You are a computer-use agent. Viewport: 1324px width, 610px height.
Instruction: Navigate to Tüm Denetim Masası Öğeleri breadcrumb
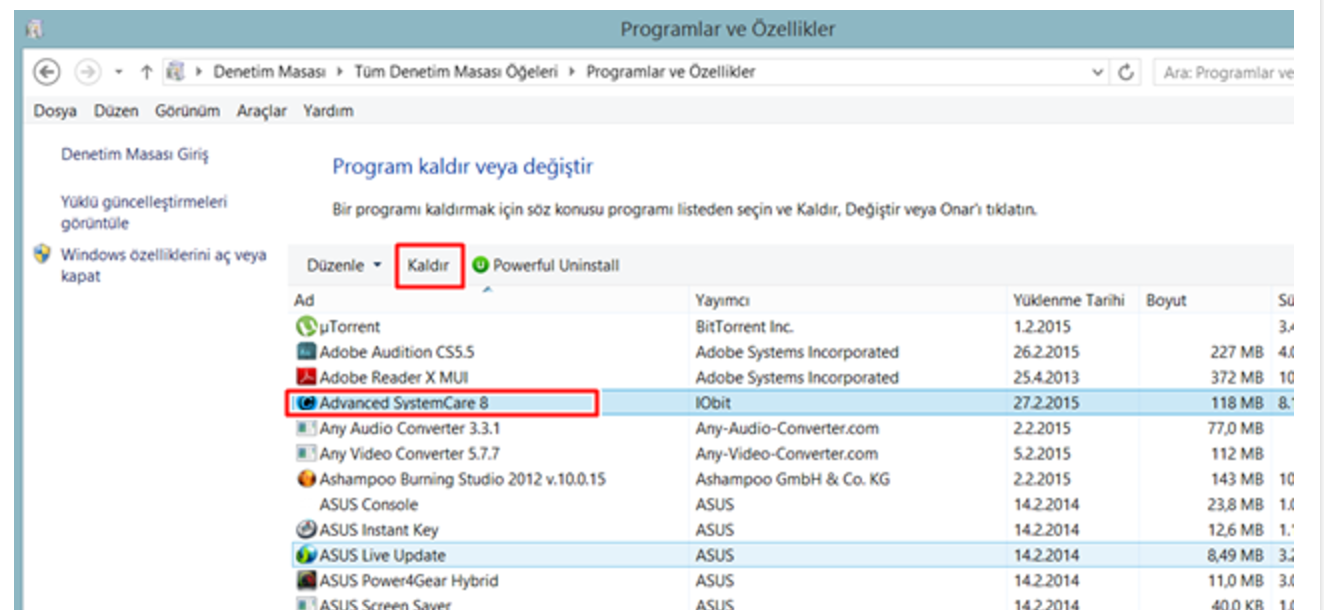[x=455, y=72]
